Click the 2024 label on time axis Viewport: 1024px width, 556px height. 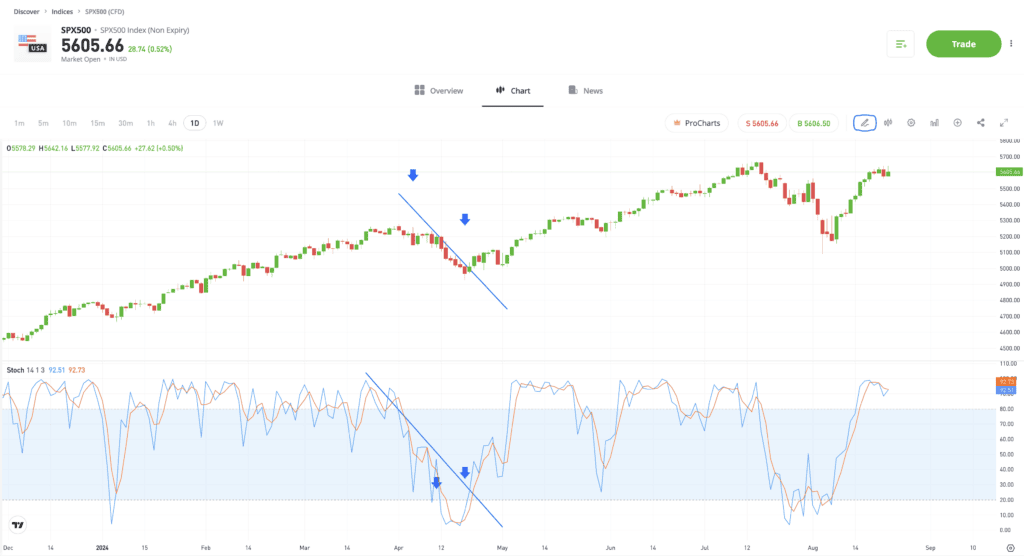[x=102, y=548]
